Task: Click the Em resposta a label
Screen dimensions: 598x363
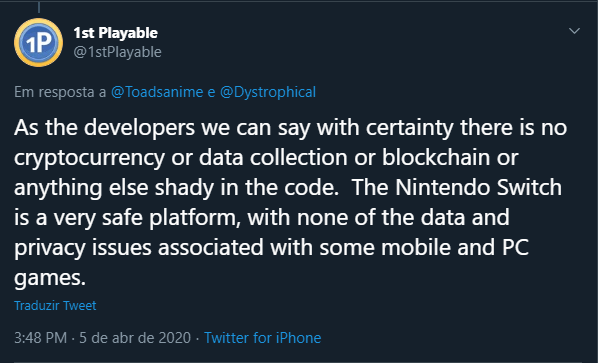Action: pos(60,92)
